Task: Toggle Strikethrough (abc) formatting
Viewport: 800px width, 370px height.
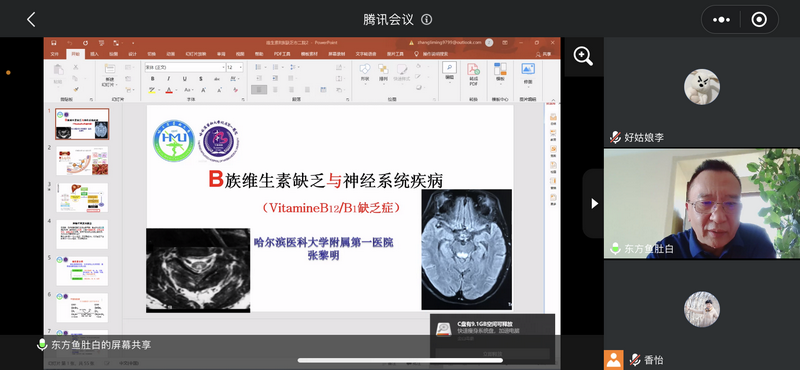Action: pyautogui.click(x=217, y=79)
